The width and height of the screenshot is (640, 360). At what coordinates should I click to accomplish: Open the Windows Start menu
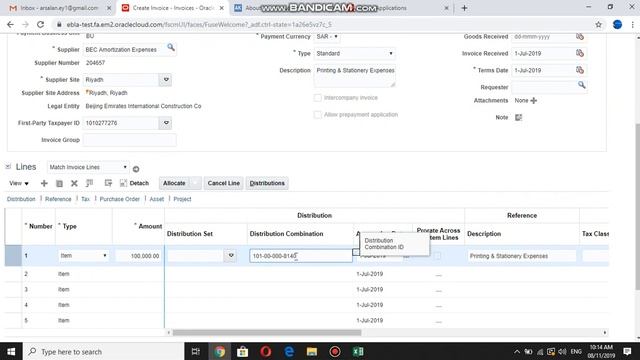[x=11, y=351]
